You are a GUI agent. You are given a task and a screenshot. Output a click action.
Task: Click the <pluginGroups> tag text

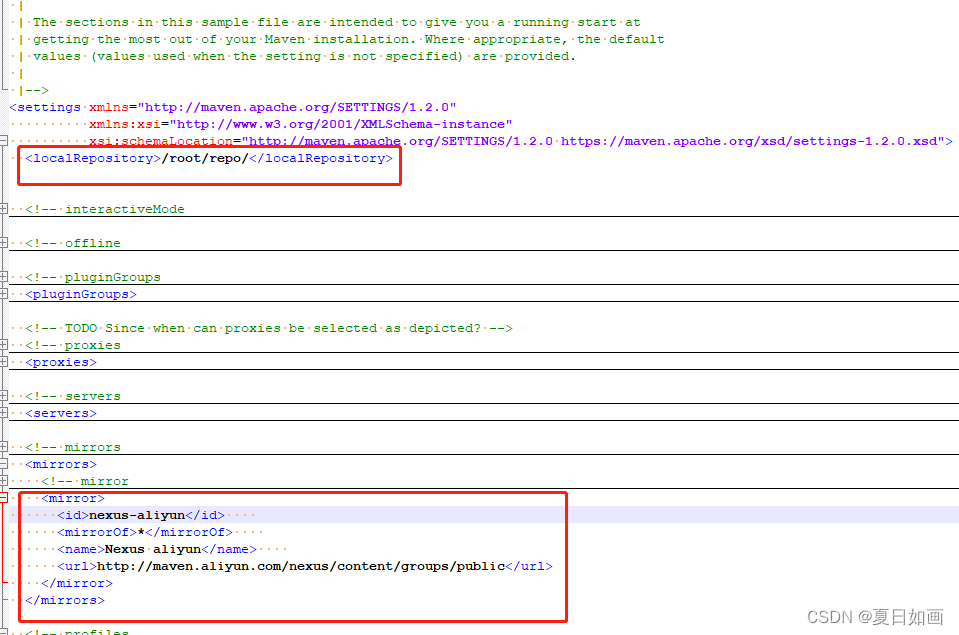[x=81, y=294]
